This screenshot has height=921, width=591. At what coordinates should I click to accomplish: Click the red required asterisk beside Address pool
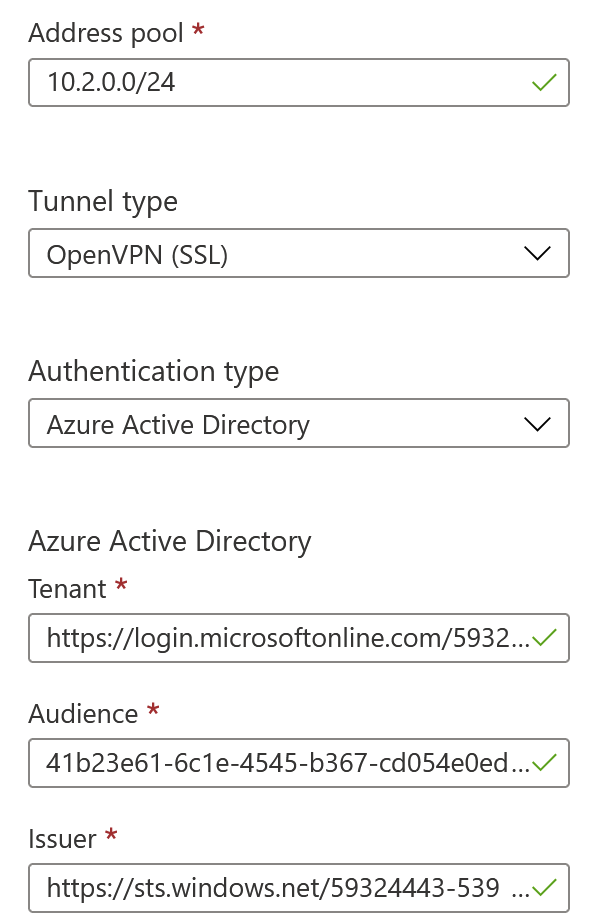[x=198, y=29]
